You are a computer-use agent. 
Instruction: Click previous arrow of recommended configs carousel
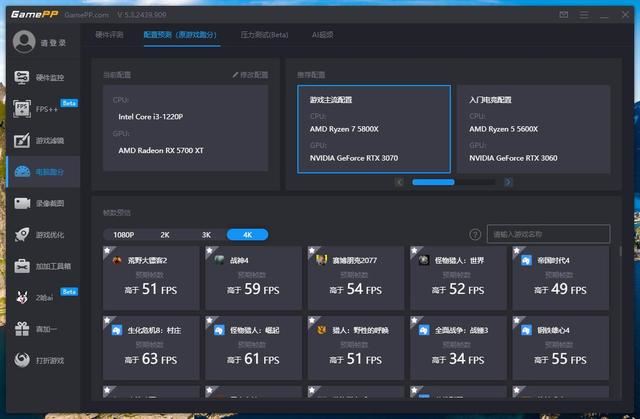(x=400, y=182)
